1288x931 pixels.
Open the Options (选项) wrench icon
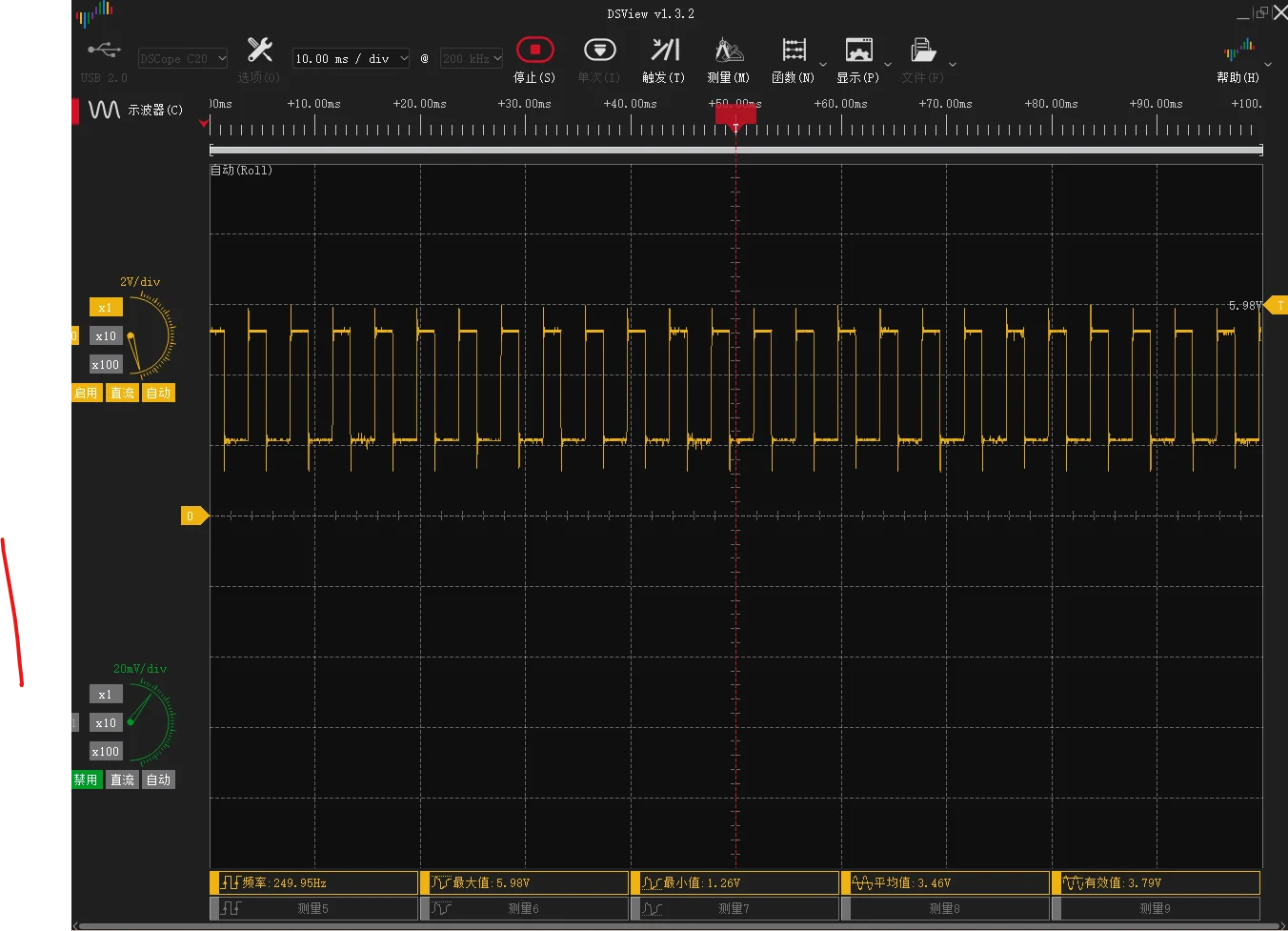pyautogui.click(x=259, y=50)
